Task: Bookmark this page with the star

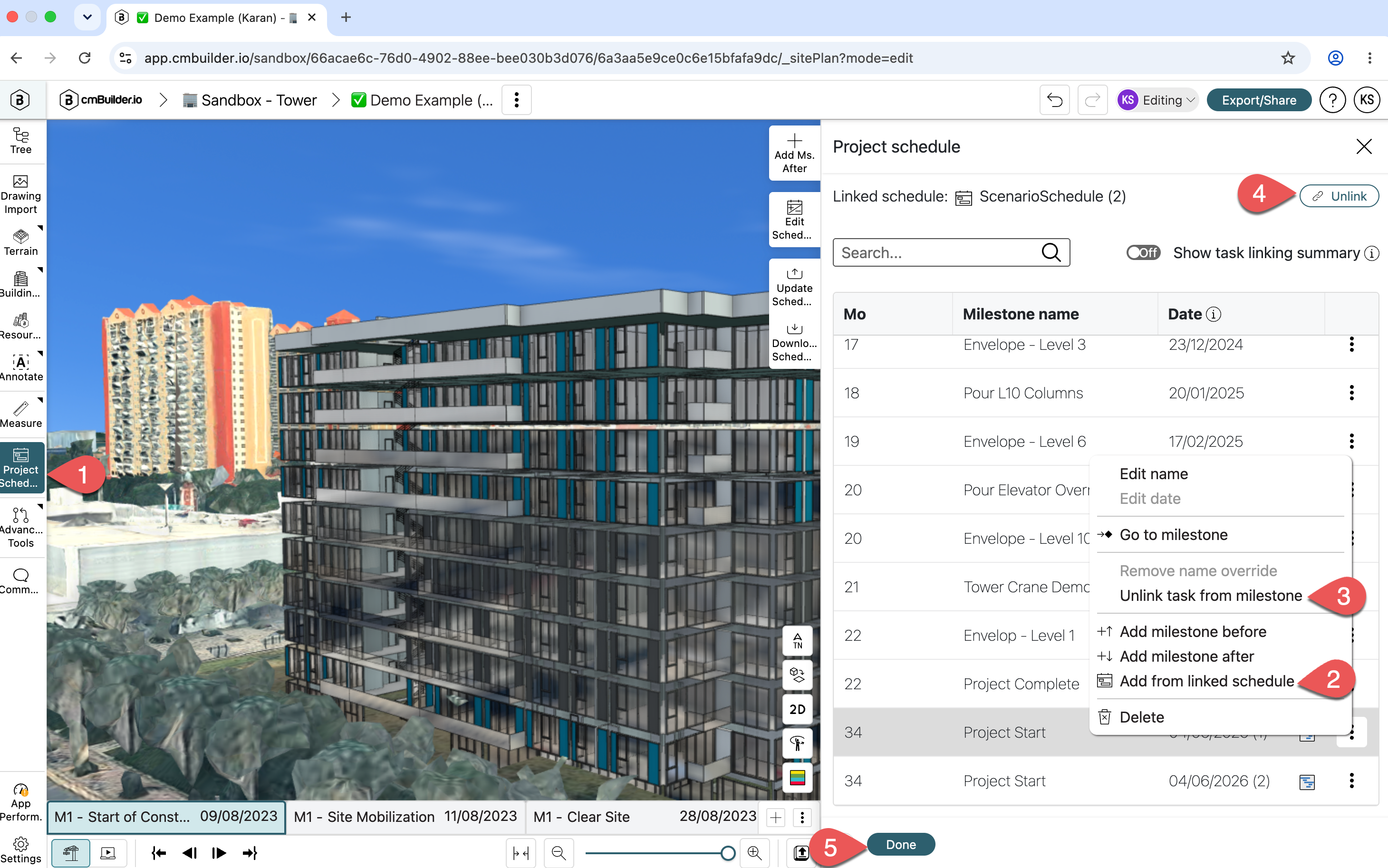Action: tap(1288, 58)
